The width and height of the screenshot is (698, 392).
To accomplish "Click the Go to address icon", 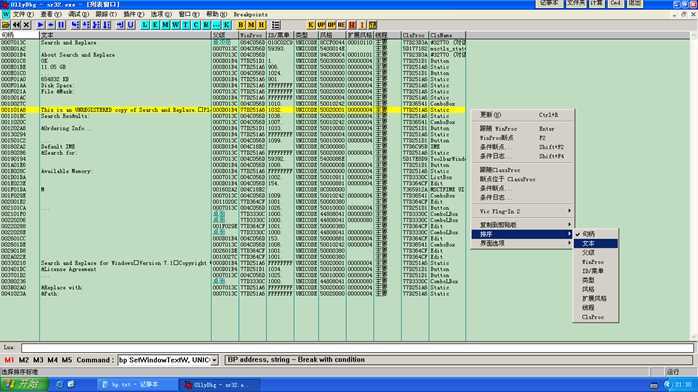I will click(131, 25).
